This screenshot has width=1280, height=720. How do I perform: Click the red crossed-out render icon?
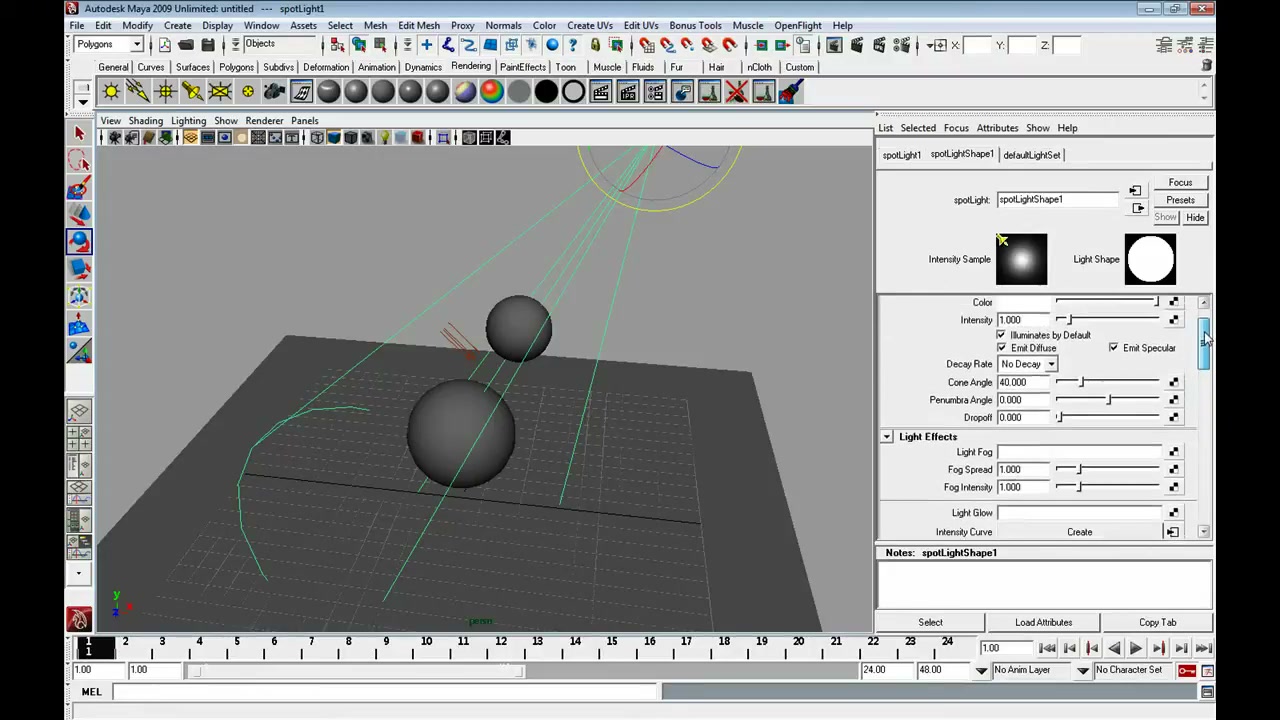(x=736, y=92)
